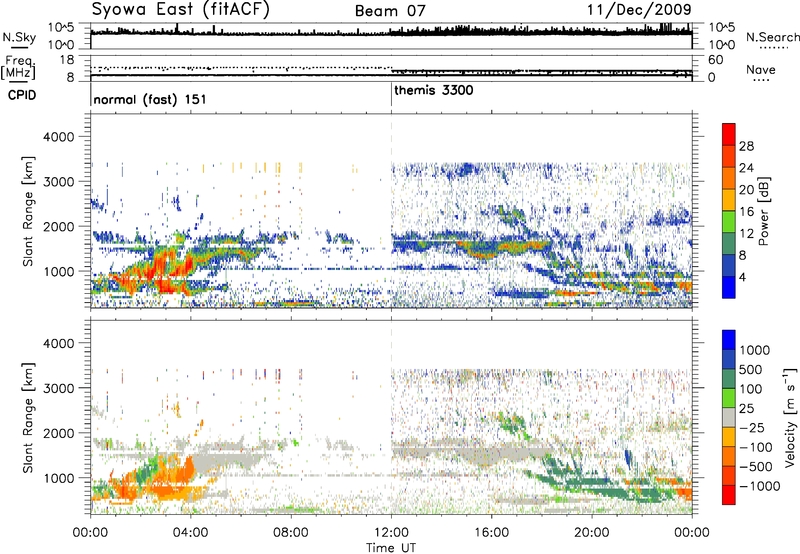Screen dimensions: 800x554
Task: Pick the bright blue top segment of Velocity colorbar
Action: click(729, 340)
